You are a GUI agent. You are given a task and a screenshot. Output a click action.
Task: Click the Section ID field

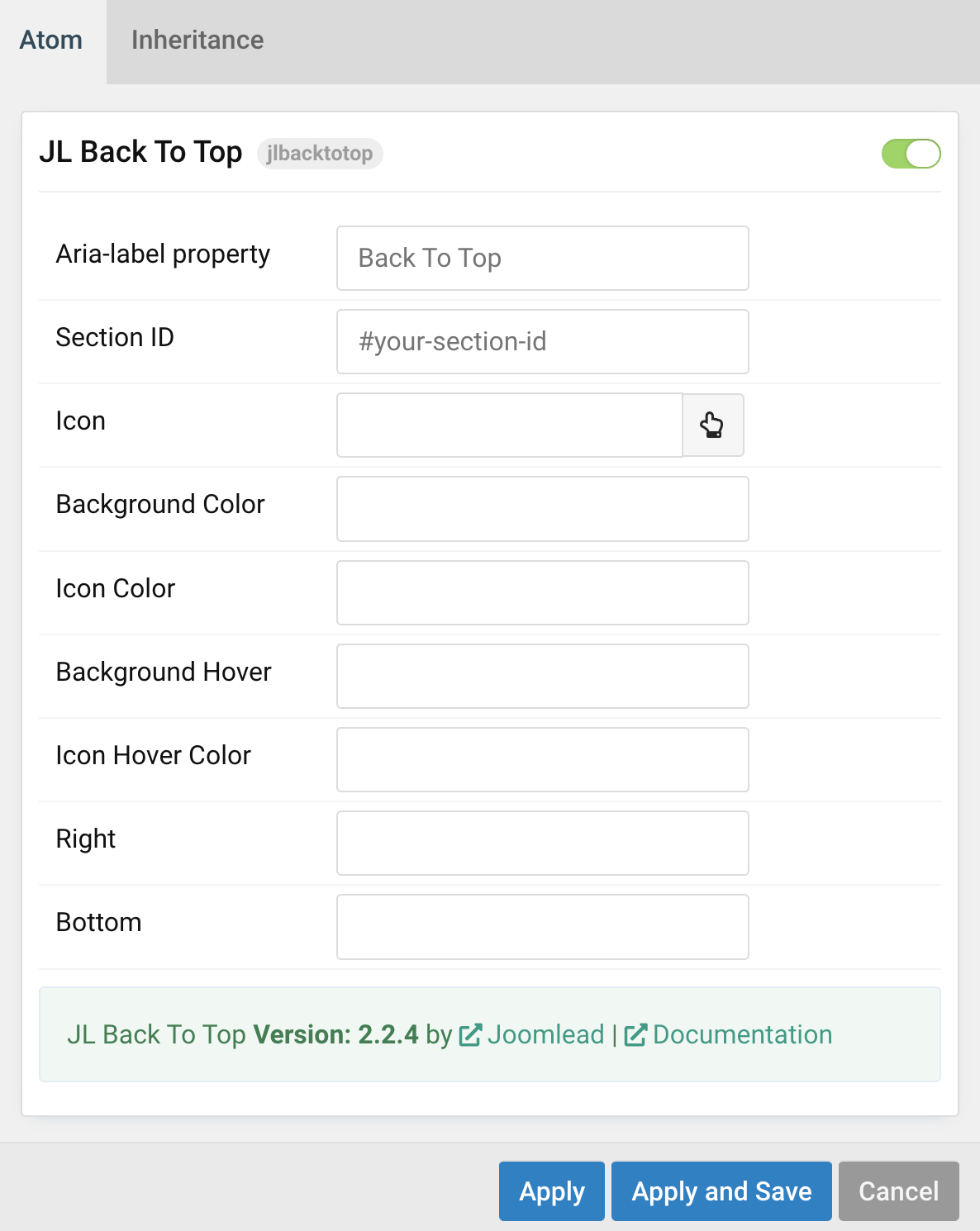(541, 341)
